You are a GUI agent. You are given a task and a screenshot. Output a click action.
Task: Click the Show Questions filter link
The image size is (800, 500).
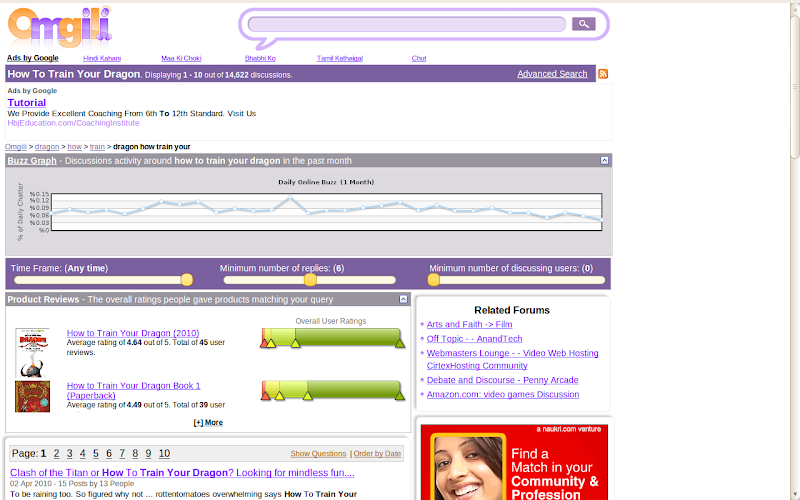point(318,454)
